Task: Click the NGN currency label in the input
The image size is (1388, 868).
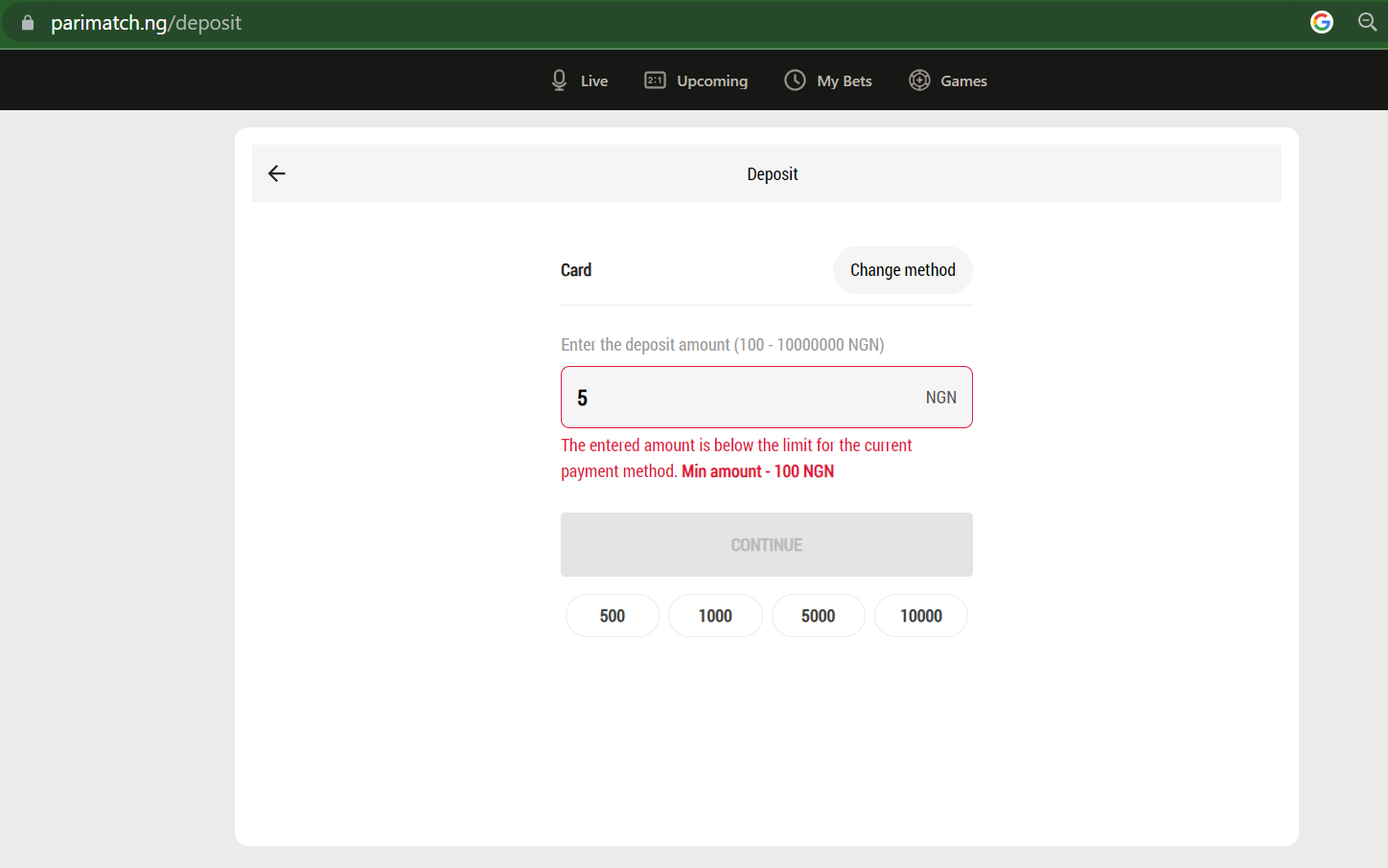Action: click(941, 398)
